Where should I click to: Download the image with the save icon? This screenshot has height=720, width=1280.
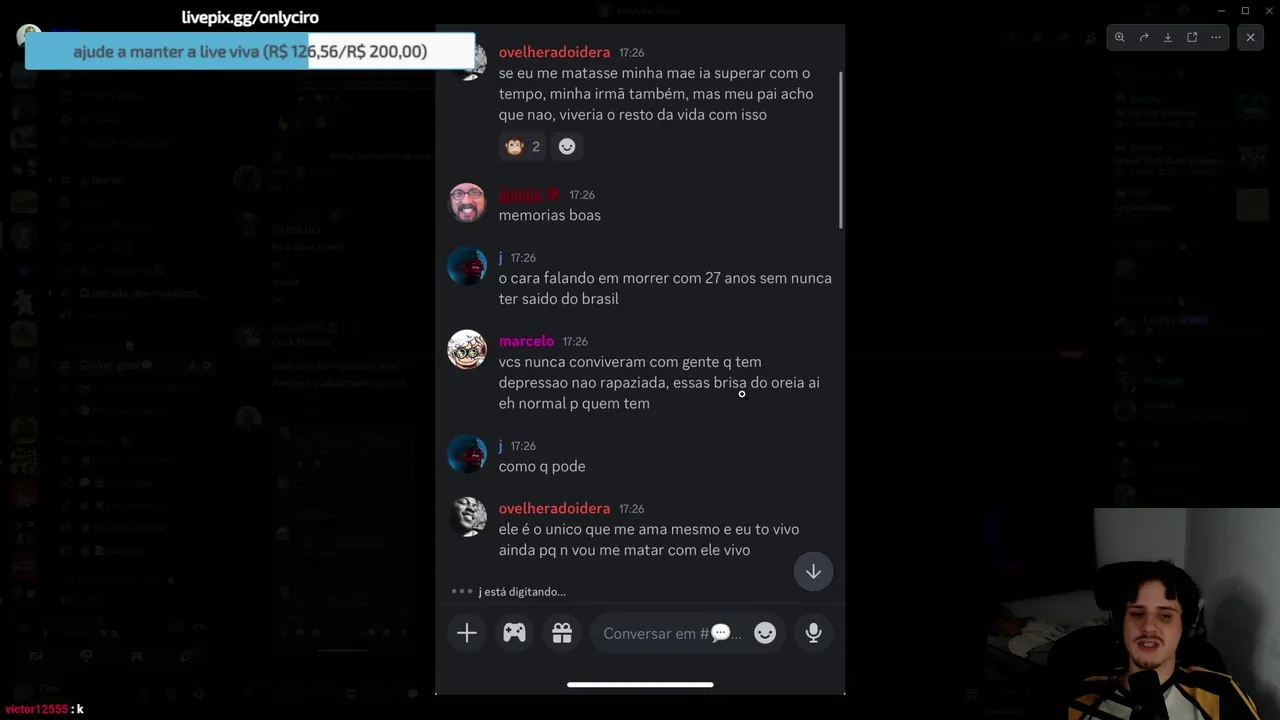coord(1168,37)
